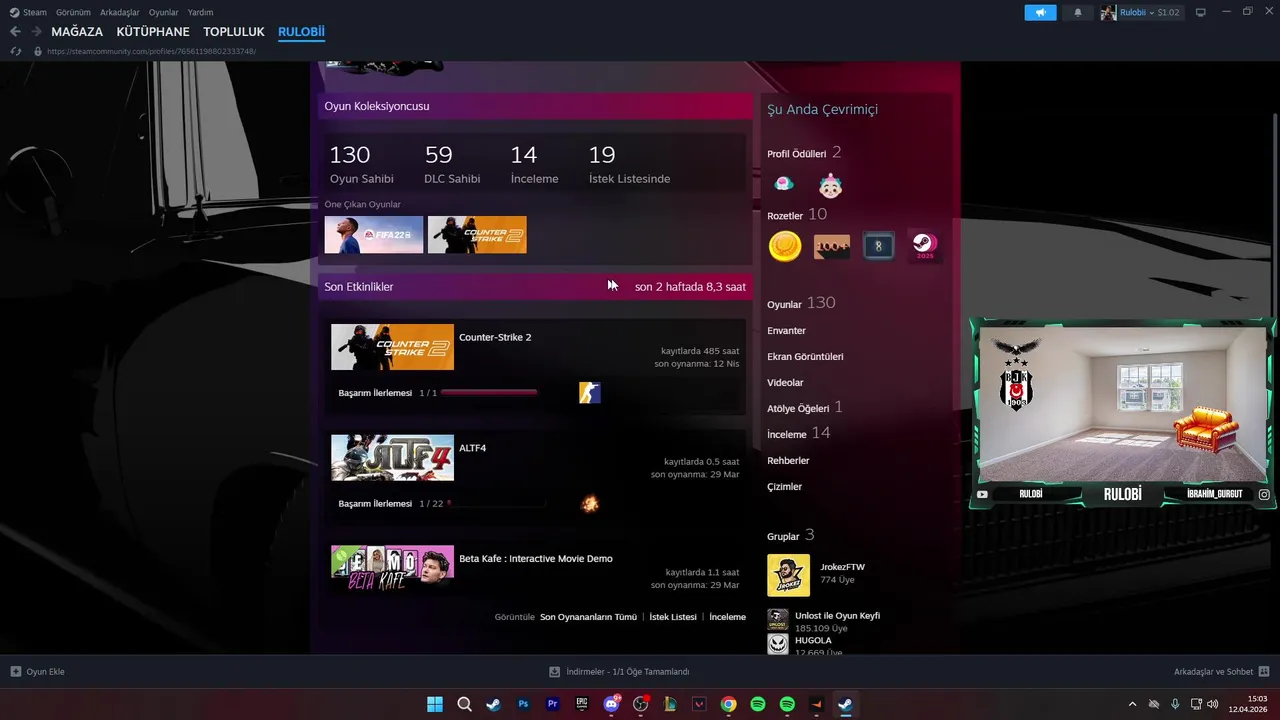Open the years of service badge numbered 8

click(879, 246)
